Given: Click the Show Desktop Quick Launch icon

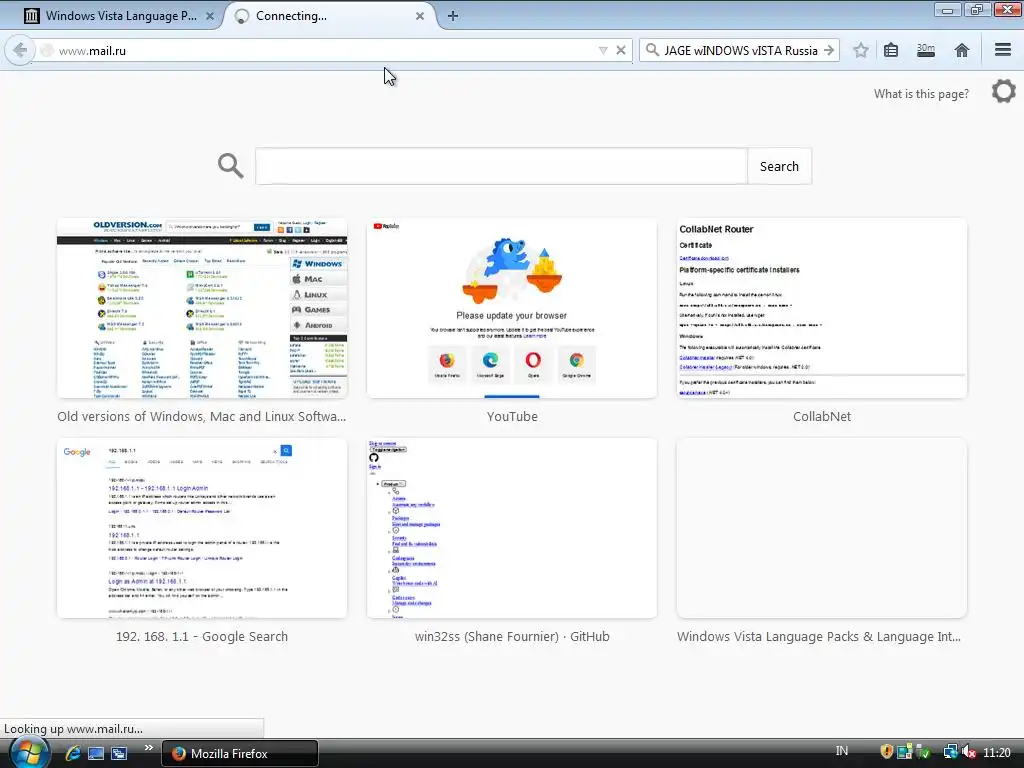Looking at the screenshot, I should (x=96, y=753).
